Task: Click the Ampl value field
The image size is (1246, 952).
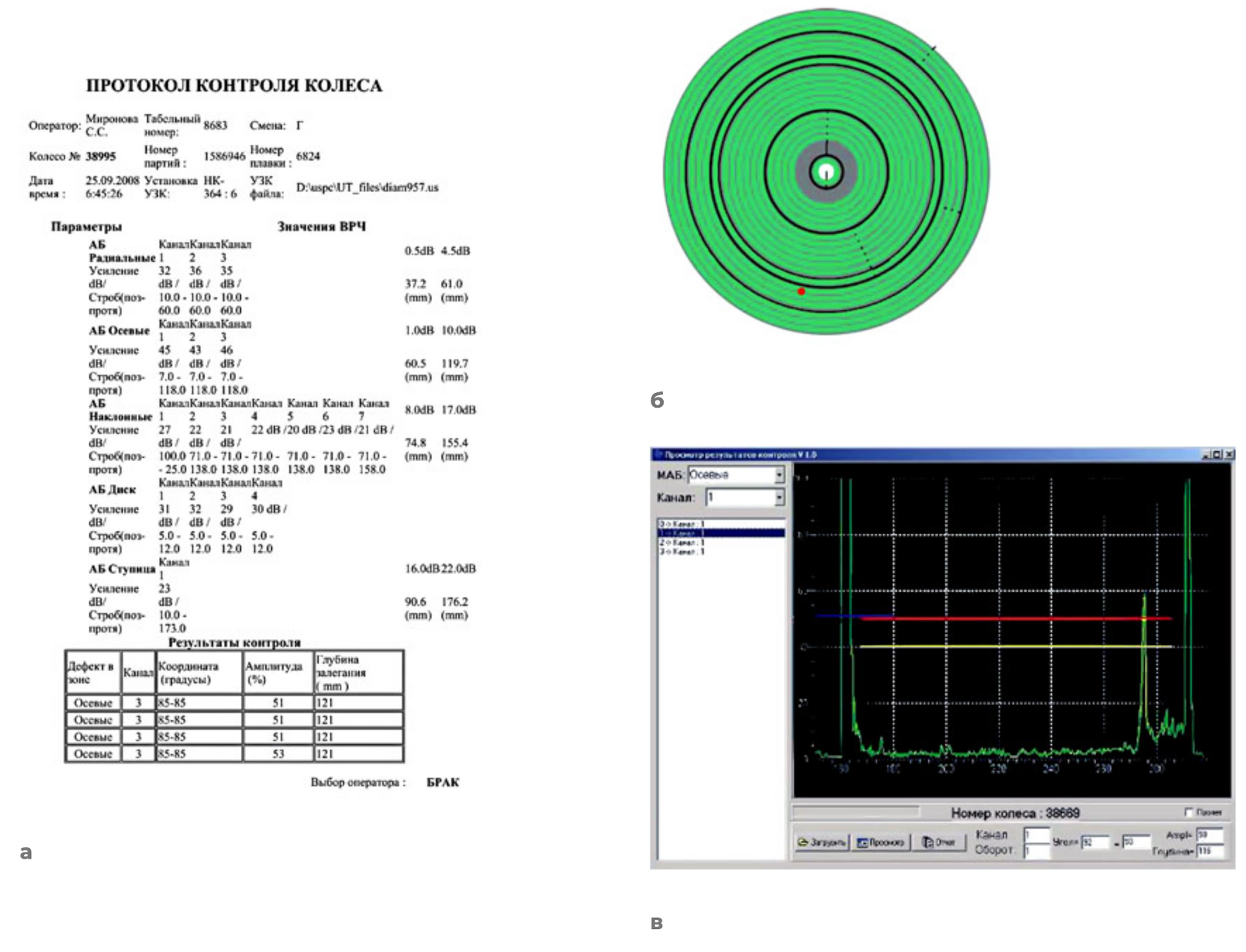Action: pyautogui.click(x=1209, y=836)
